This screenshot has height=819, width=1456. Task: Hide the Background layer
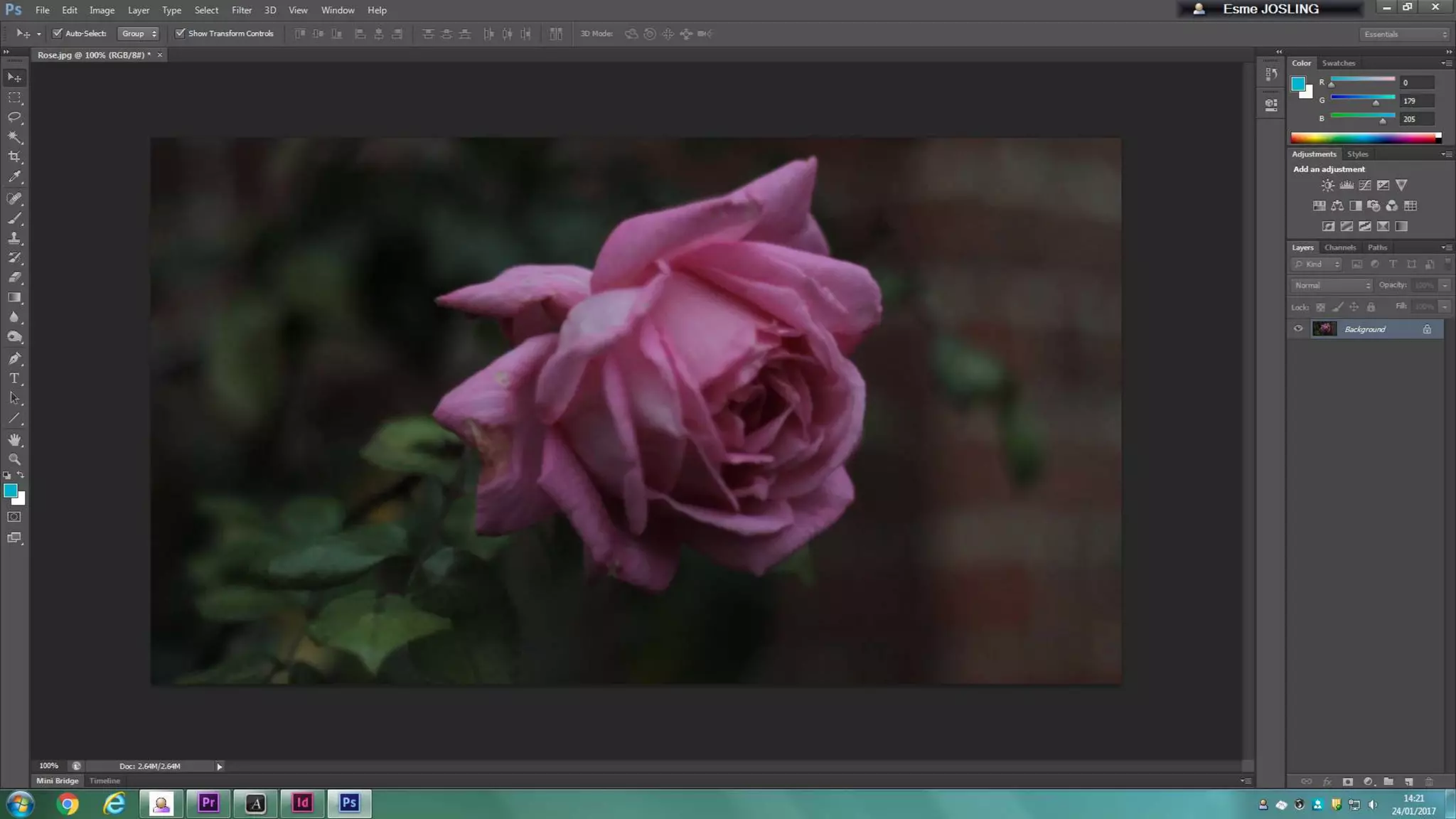(1298, 328)
